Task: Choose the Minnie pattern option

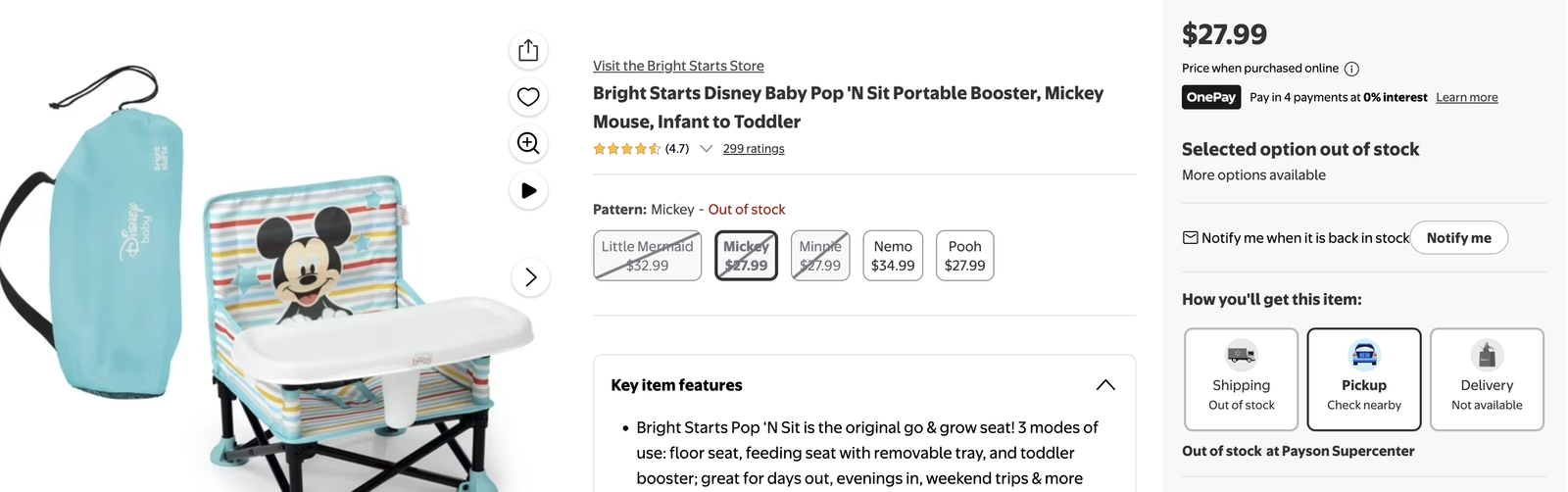Action: (x=820, y=256)
